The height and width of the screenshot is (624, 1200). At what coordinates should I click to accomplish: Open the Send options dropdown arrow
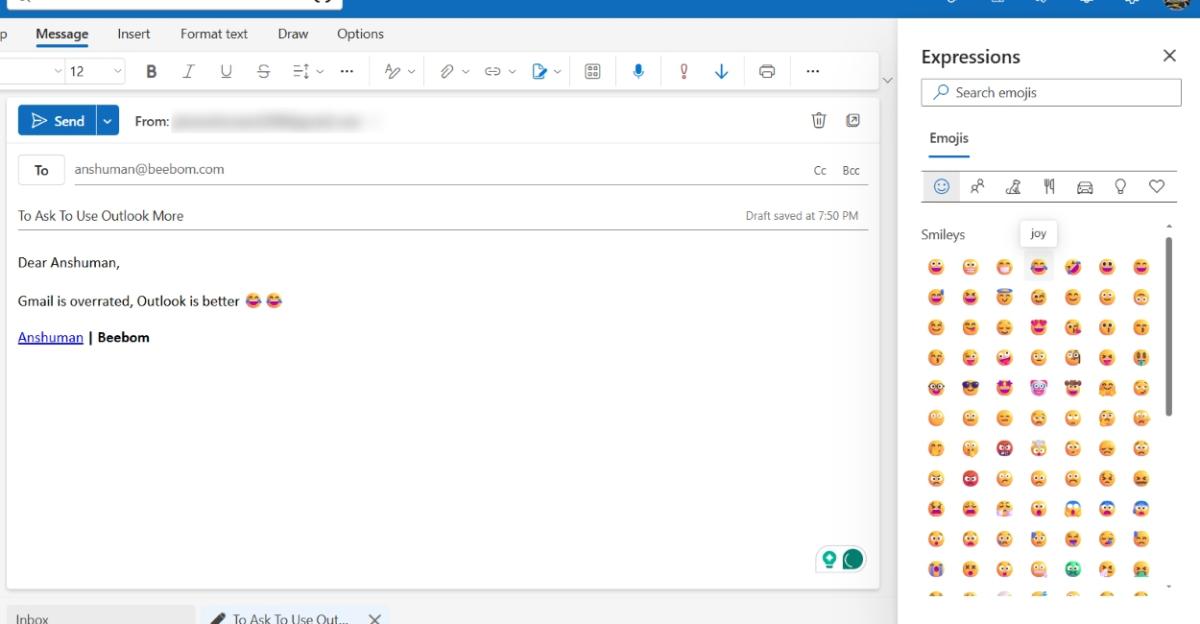(x=108, y=121)
